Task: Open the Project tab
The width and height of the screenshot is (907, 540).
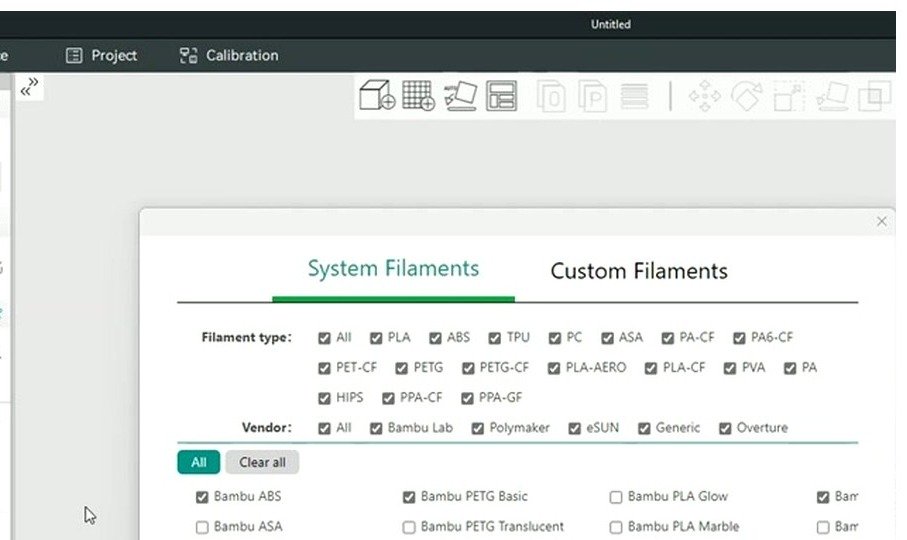Action: coord(101,56)
